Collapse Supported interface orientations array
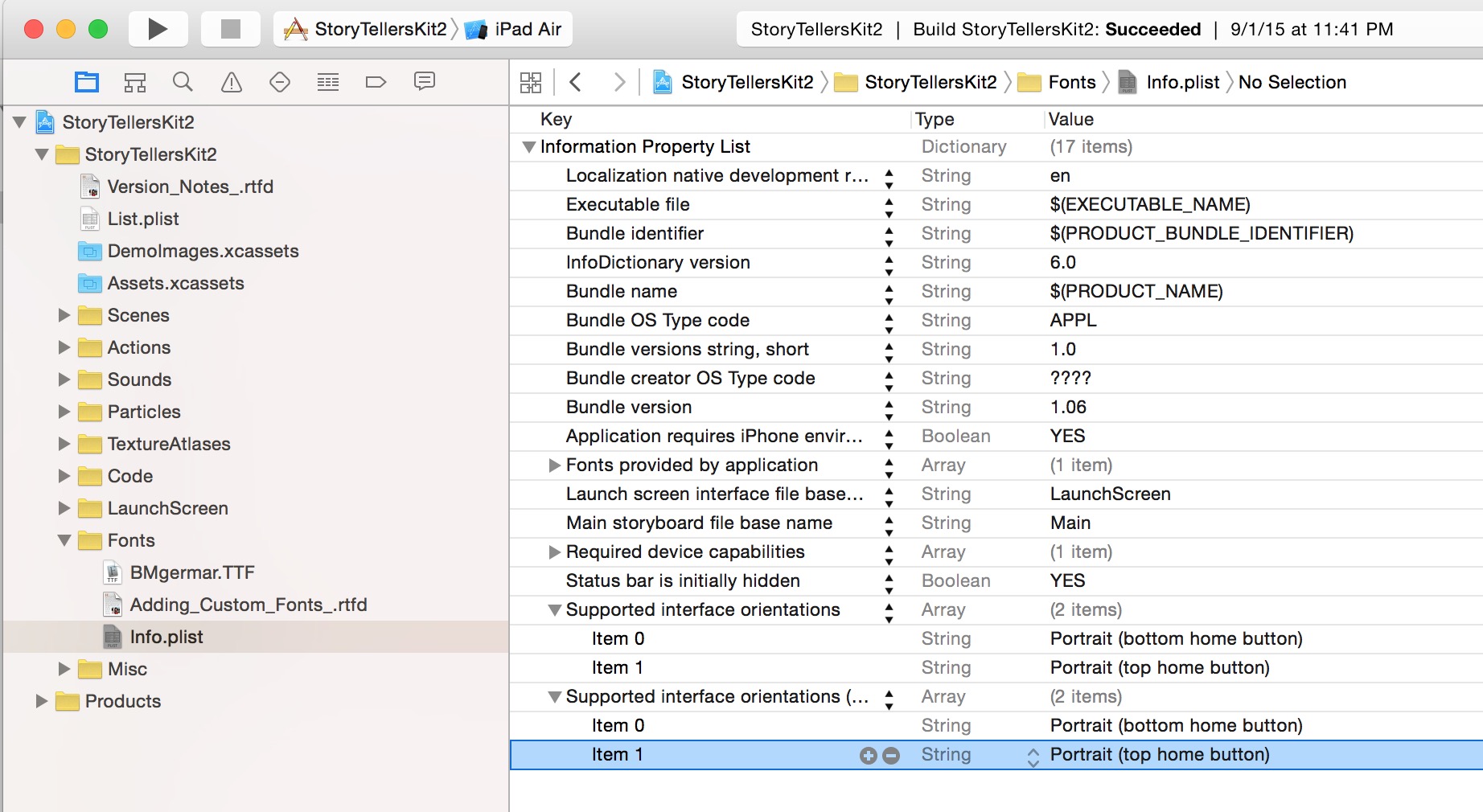 [x=554, y=610]
